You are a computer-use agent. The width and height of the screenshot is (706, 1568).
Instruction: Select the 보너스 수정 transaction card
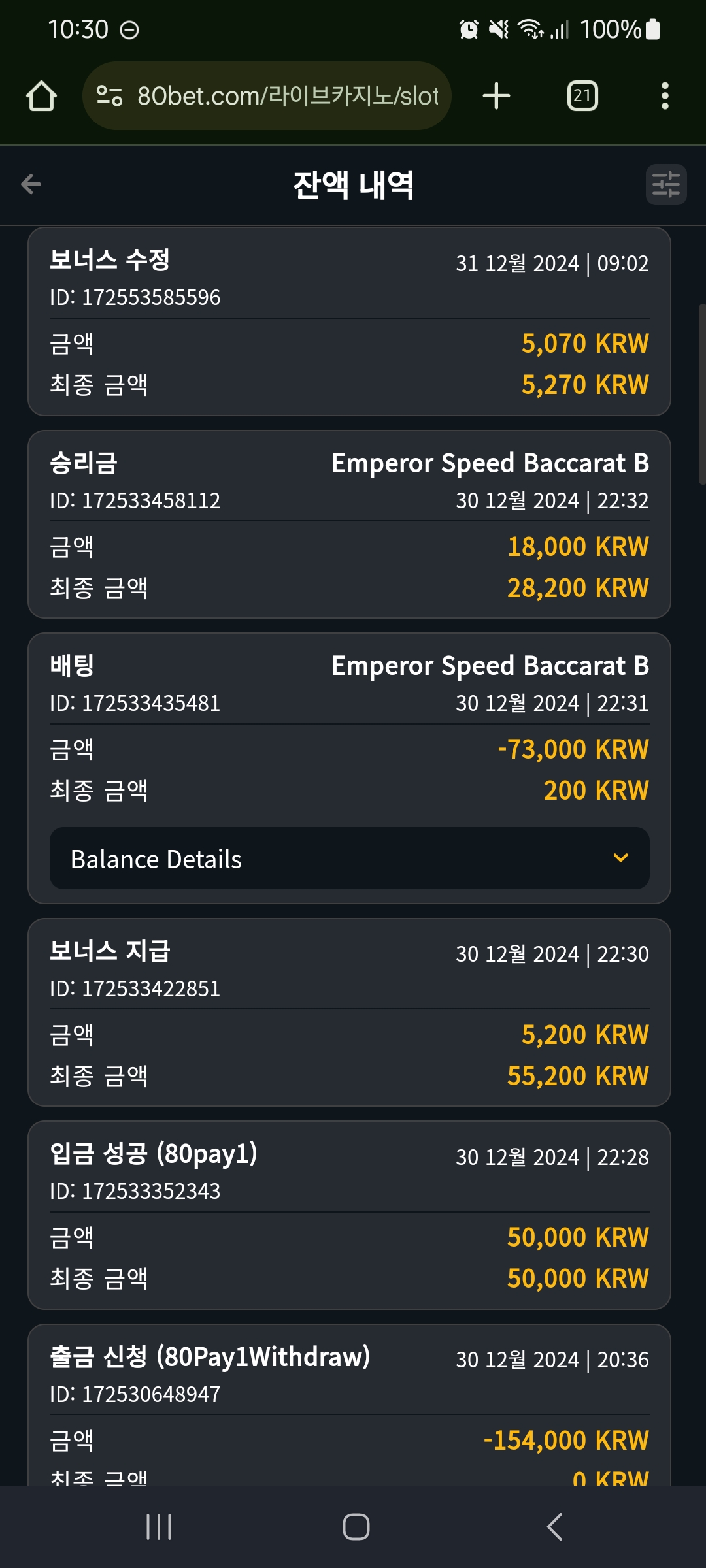pyautogui.click(x=350, y=321)
